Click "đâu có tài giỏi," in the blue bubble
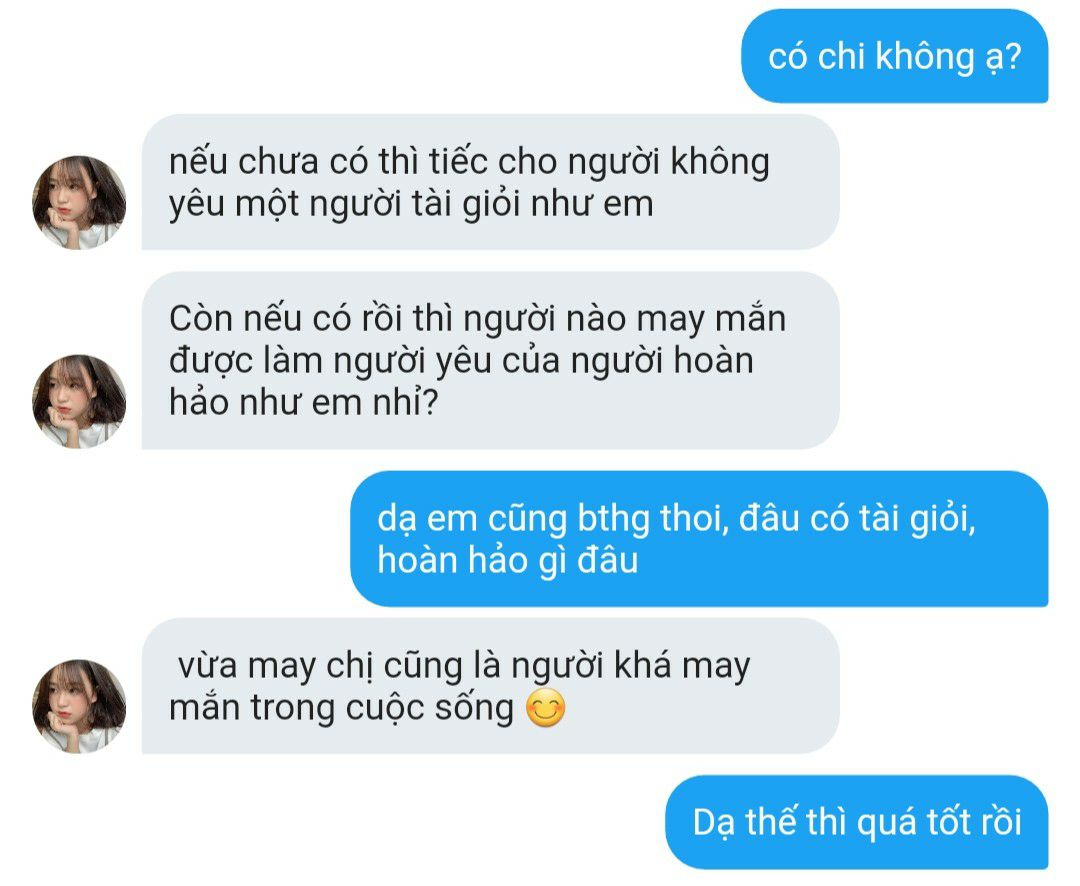 tap(857, 519)
